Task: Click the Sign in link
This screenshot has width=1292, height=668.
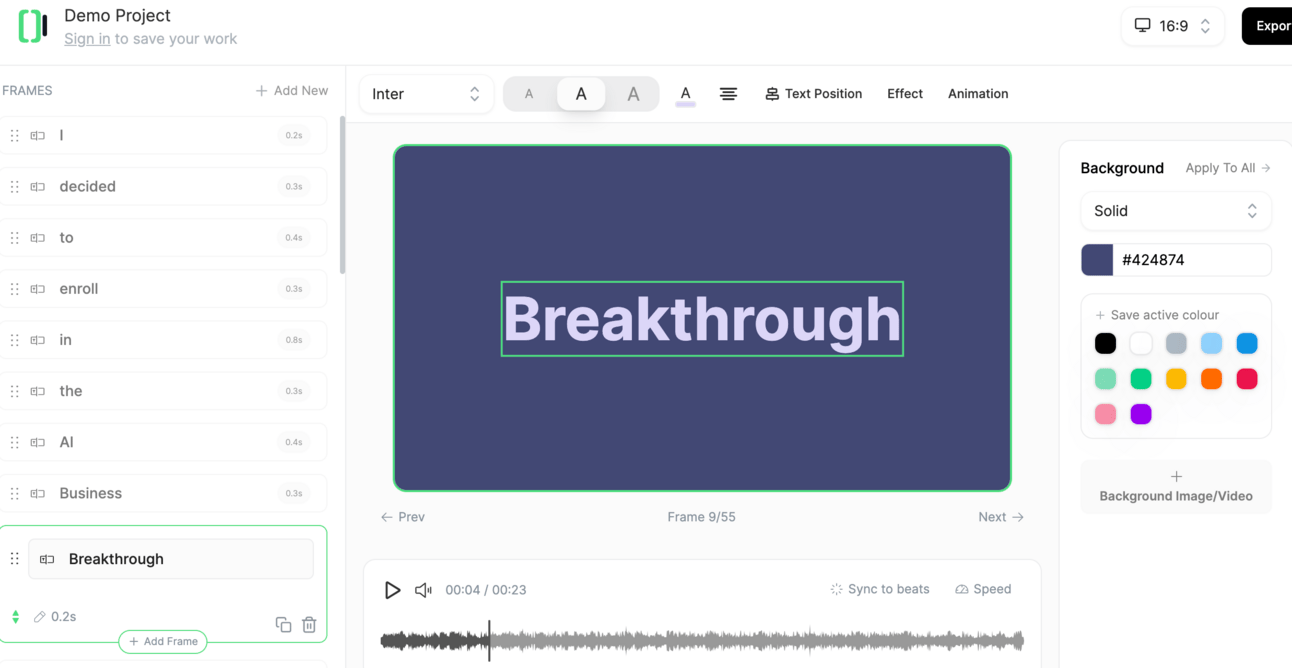Action: click(x=87, y=39)
